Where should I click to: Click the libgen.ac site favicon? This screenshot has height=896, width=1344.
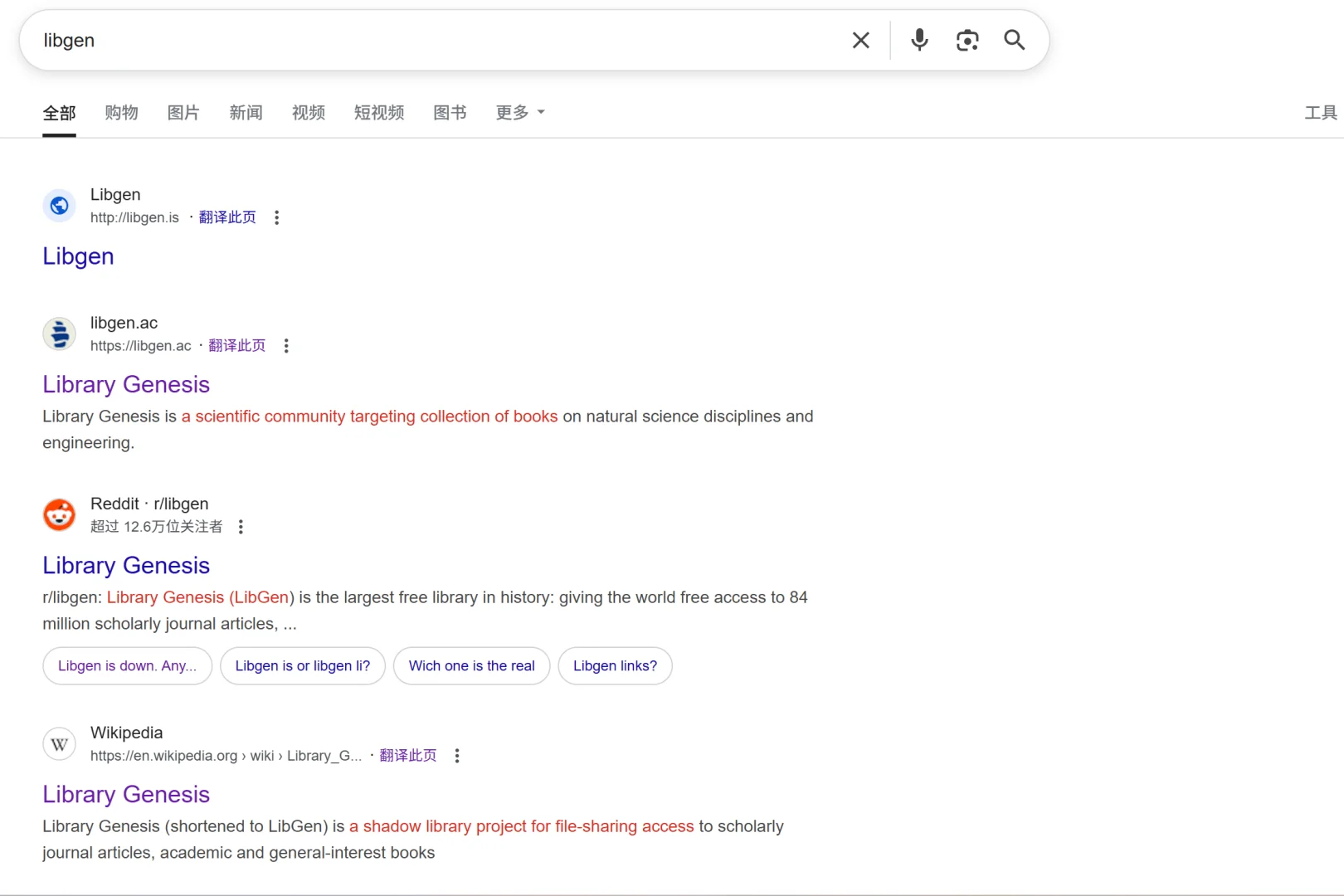[x=59, y=334]
